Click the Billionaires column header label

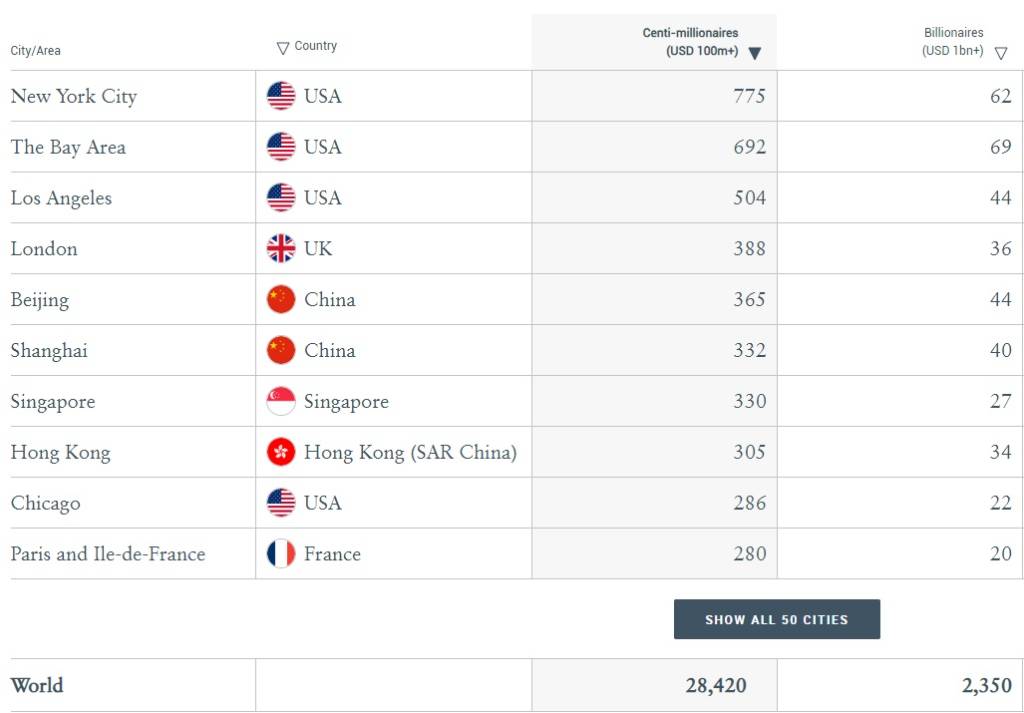953,33
